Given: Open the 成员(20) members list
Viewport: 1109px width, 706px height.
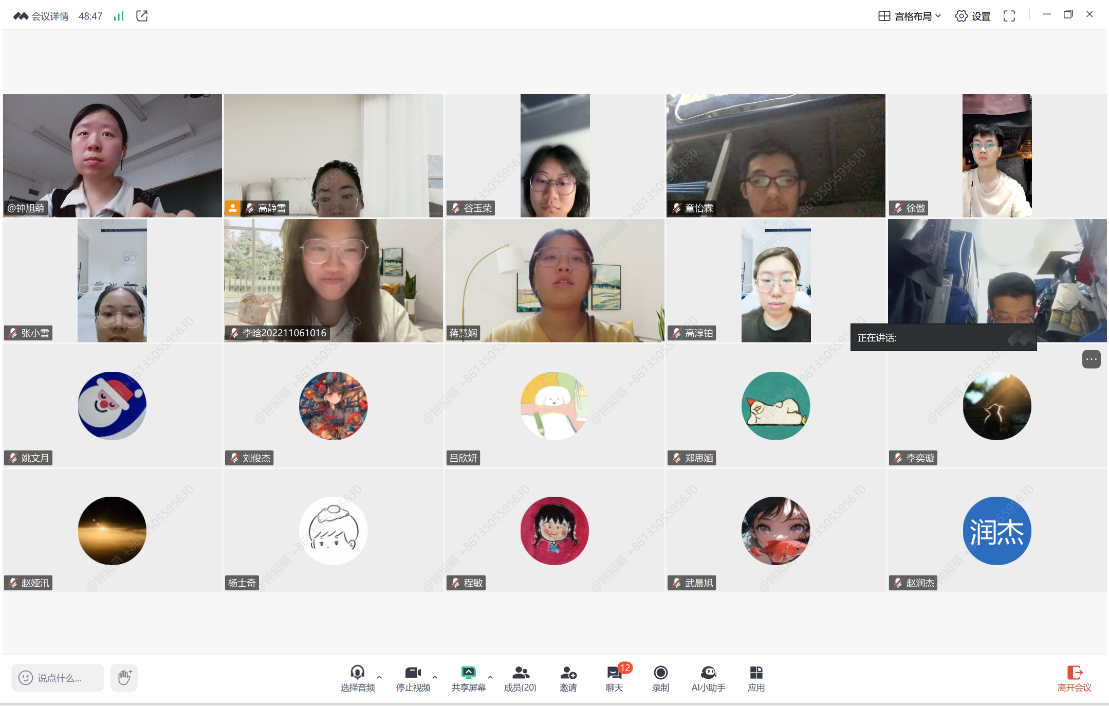Looking at the screenshot, I should pos(520,673).
